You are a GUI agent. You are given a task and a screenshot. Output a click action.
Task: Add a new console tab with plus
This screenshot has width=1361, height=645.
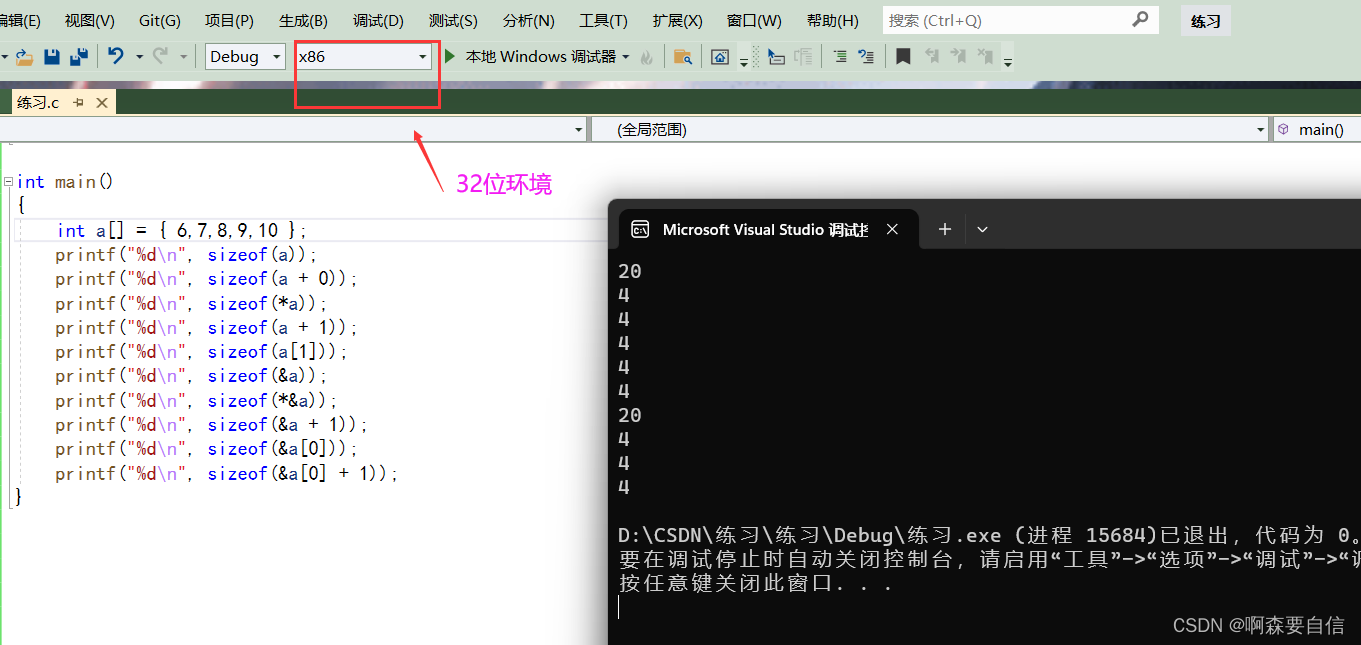coord(944,229)
